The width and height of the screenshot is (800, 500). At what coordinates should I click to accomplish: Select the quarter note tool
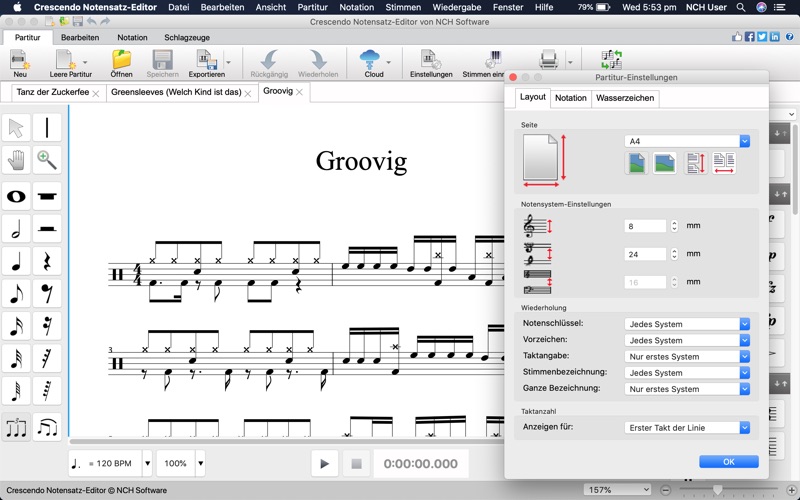[16, 261]
